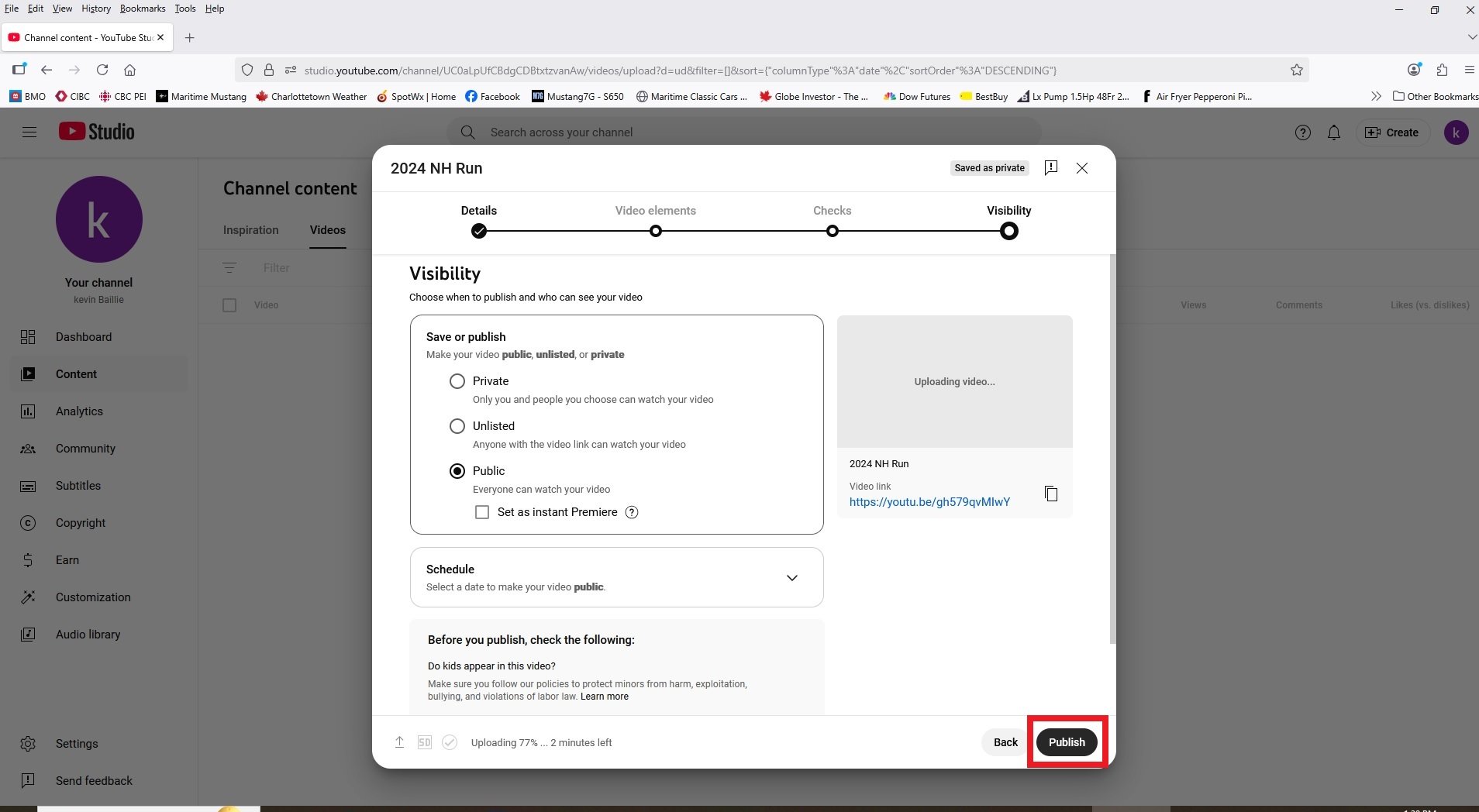Open the Facebook bookmark

(493, 96)
